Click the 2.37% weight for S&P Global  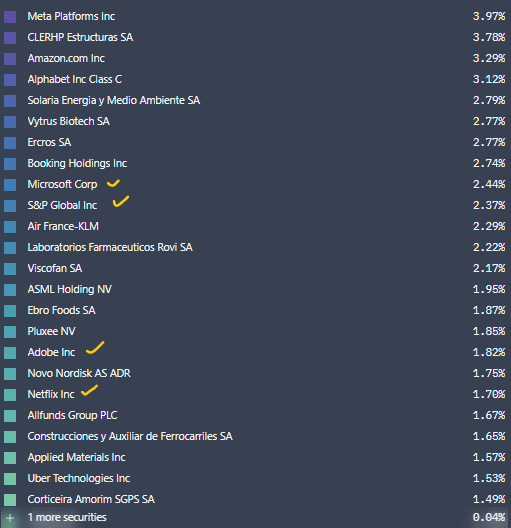(x=489, y=205)
